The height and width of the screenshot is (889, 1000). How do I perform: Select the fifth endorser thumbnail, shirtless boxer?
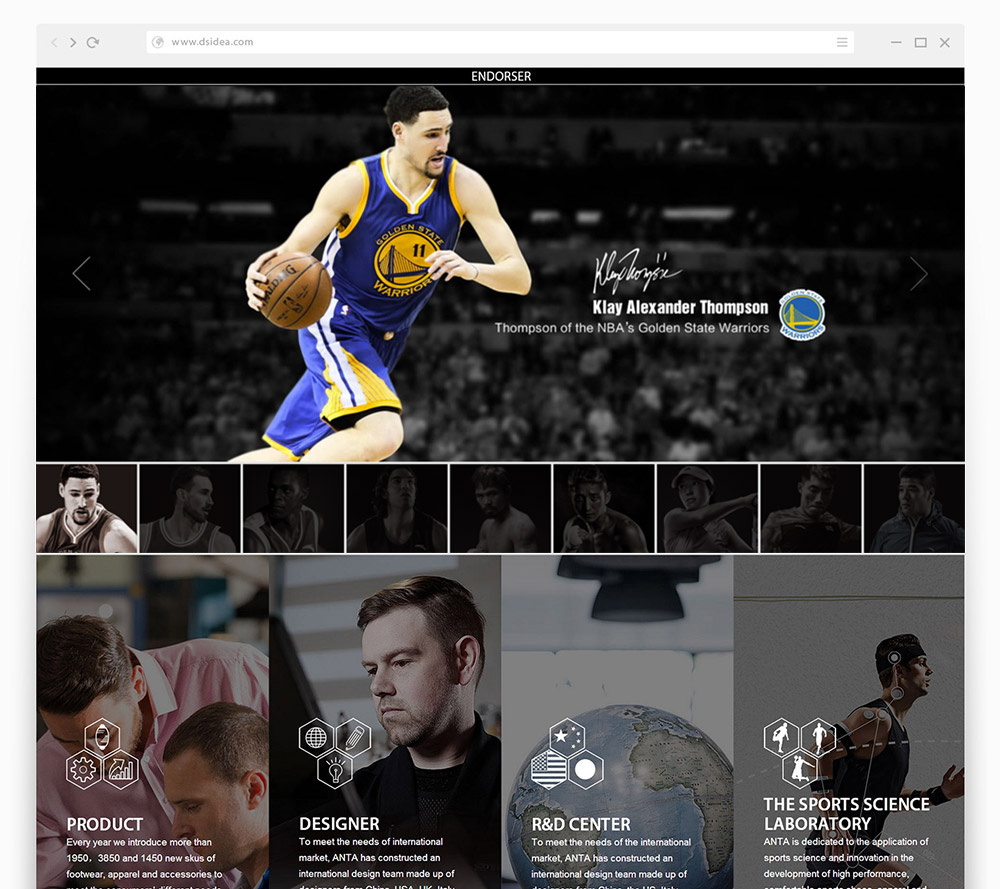tap(501, 508)
